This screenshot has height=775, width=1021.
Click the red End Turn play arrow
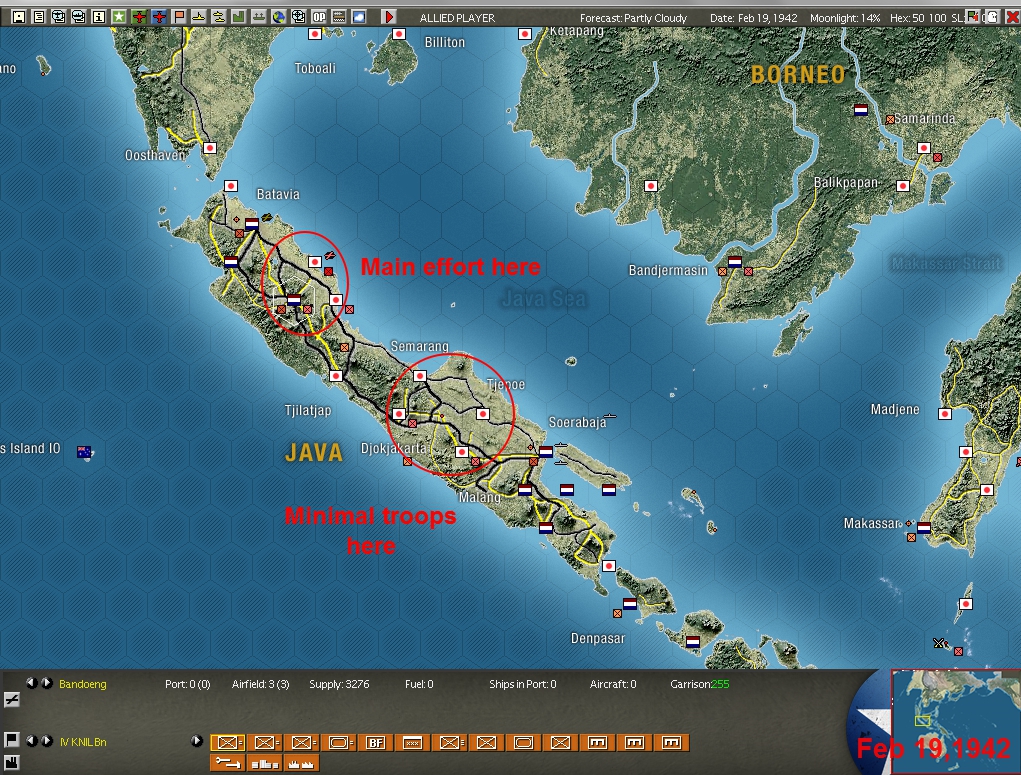tap(389, 17)
